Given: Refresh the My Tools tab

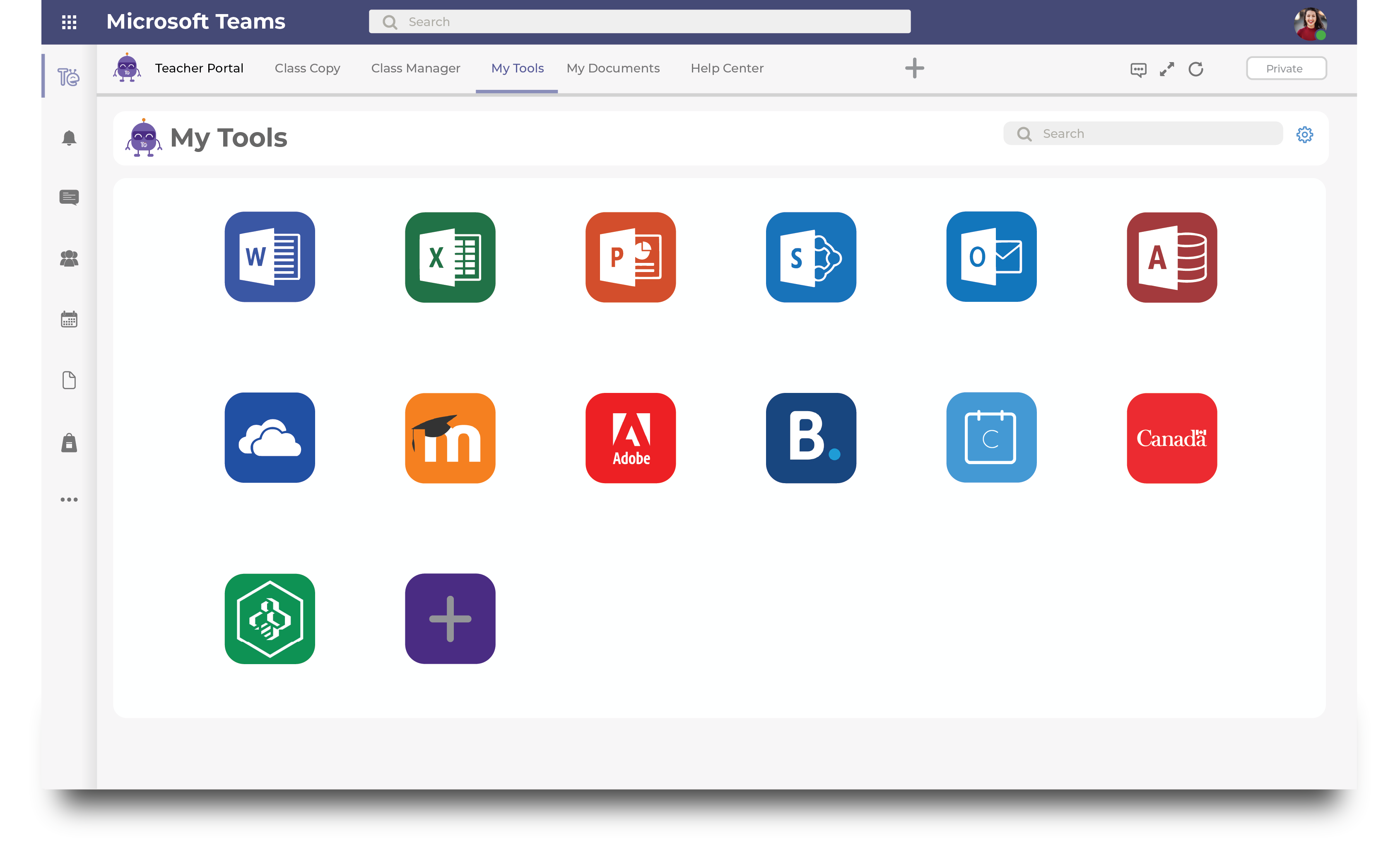Looking at the screenshot, I should tap(1196, 69).
